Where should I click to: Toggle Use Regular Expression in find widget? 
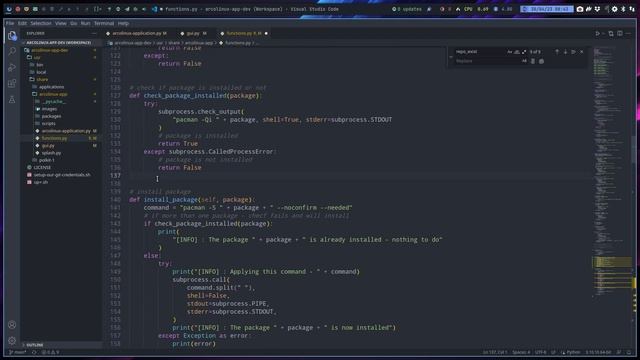tap(524, 52)
